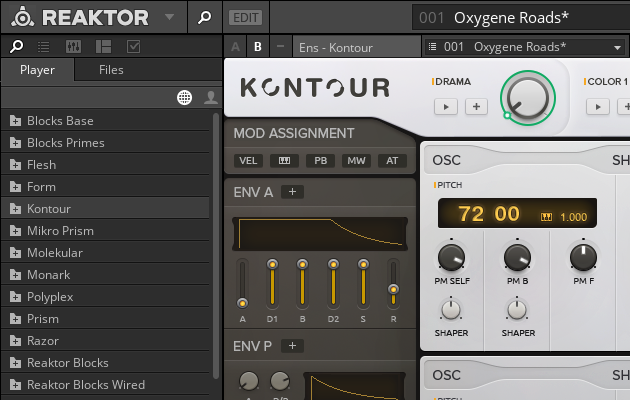
Task: Open the Molekular folder
Action: click(105, 253)
